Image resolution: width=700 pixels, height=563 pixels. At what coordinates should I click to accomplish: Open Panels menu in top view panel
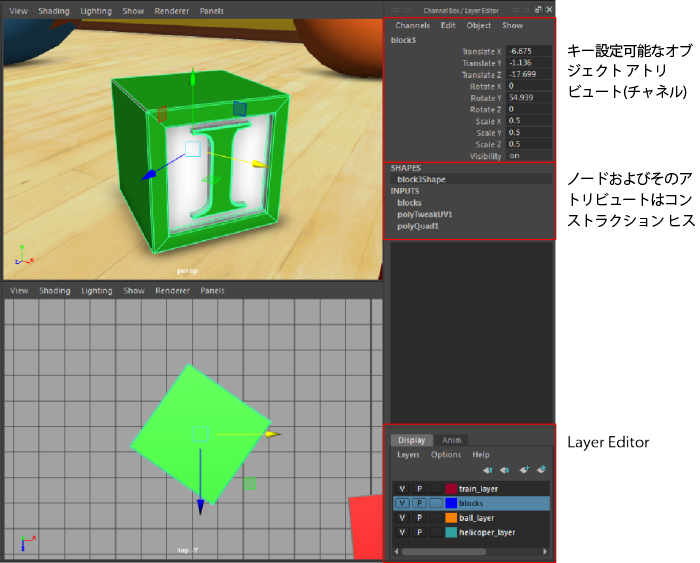212,291
